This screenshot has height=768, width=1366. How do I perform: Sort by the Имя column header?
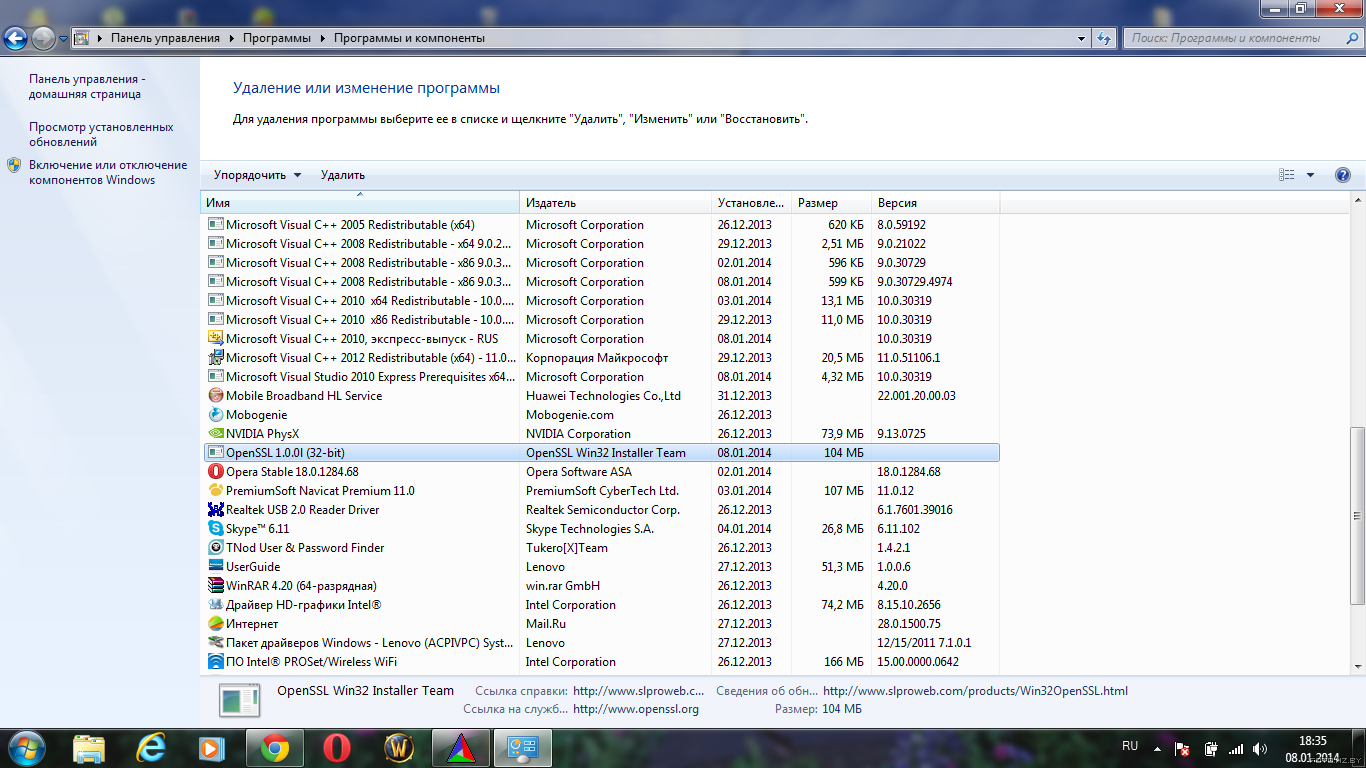tap(360, 203)
